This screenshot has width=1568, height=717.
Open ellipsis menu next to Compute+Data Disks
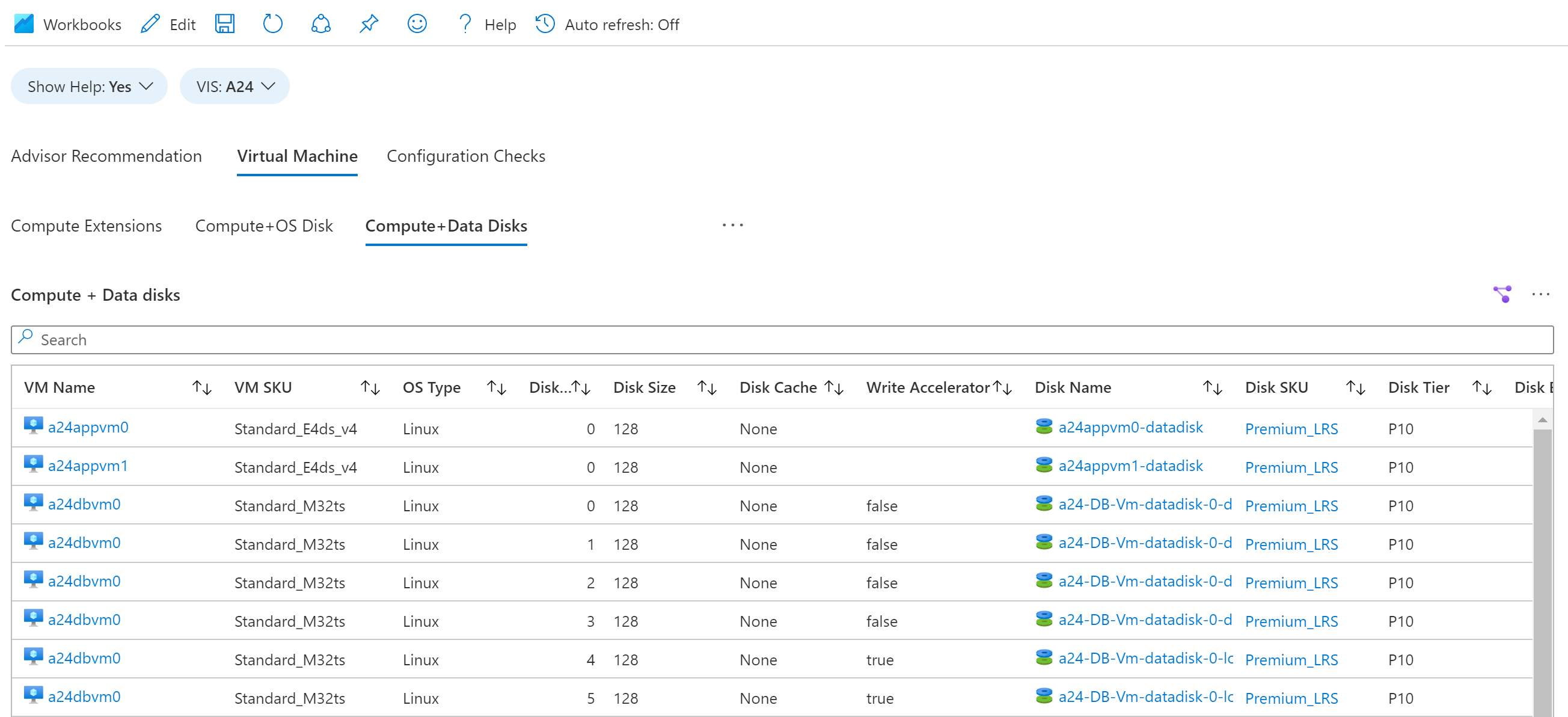point(732,226)
